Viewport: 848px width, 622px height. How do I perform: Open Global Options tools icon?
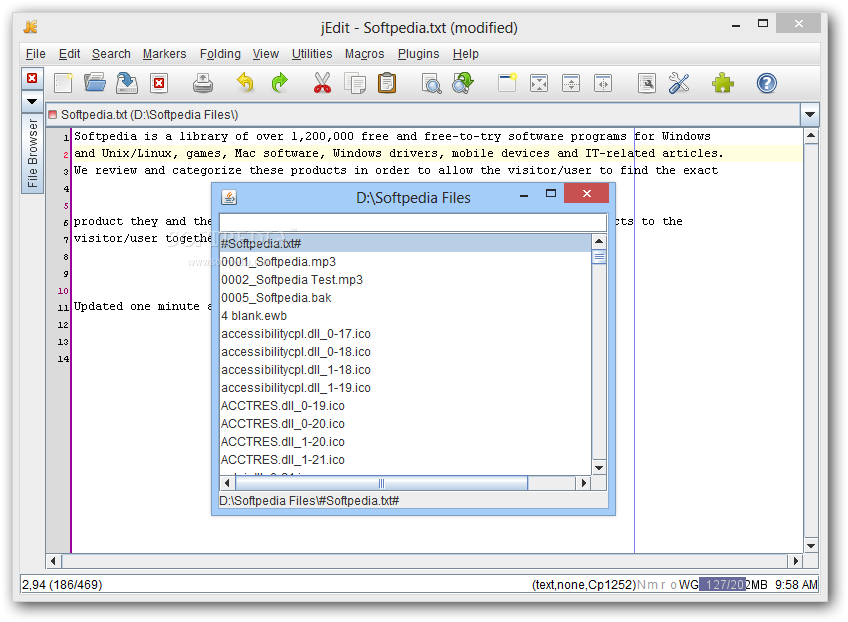(679, 83)
